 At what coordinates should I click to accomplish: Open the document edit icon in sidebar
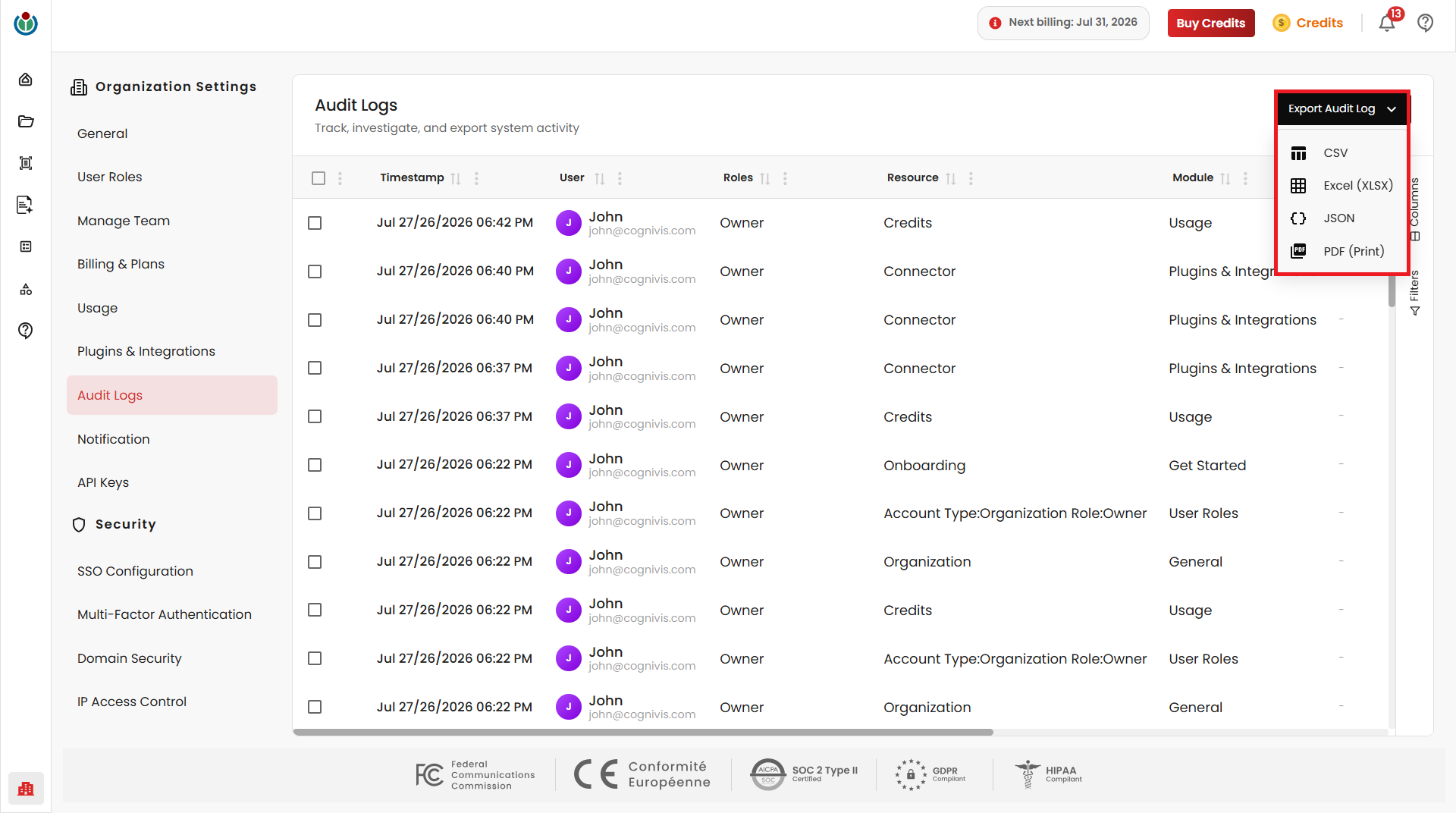26,205
